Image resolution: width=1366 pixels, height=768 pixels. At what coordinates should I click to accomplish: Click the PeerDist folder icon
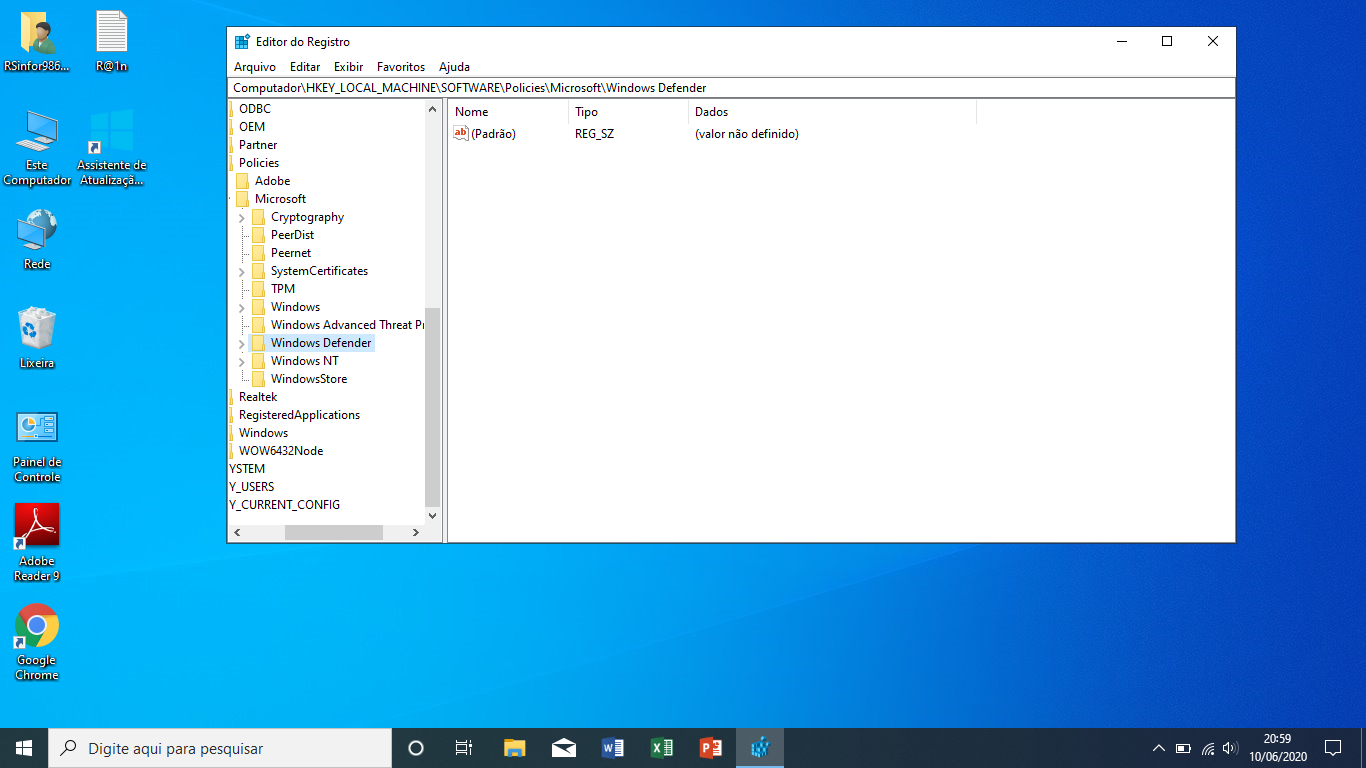click(258, 235)
